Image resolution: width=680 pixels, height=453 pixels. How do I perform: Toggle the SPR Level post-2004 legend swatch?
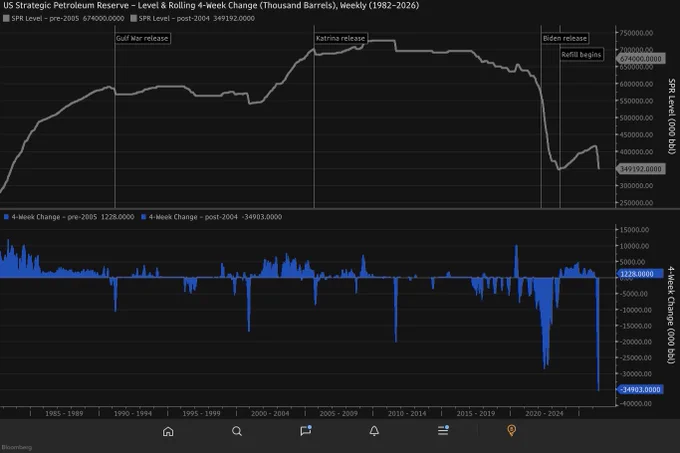[134, 18]
